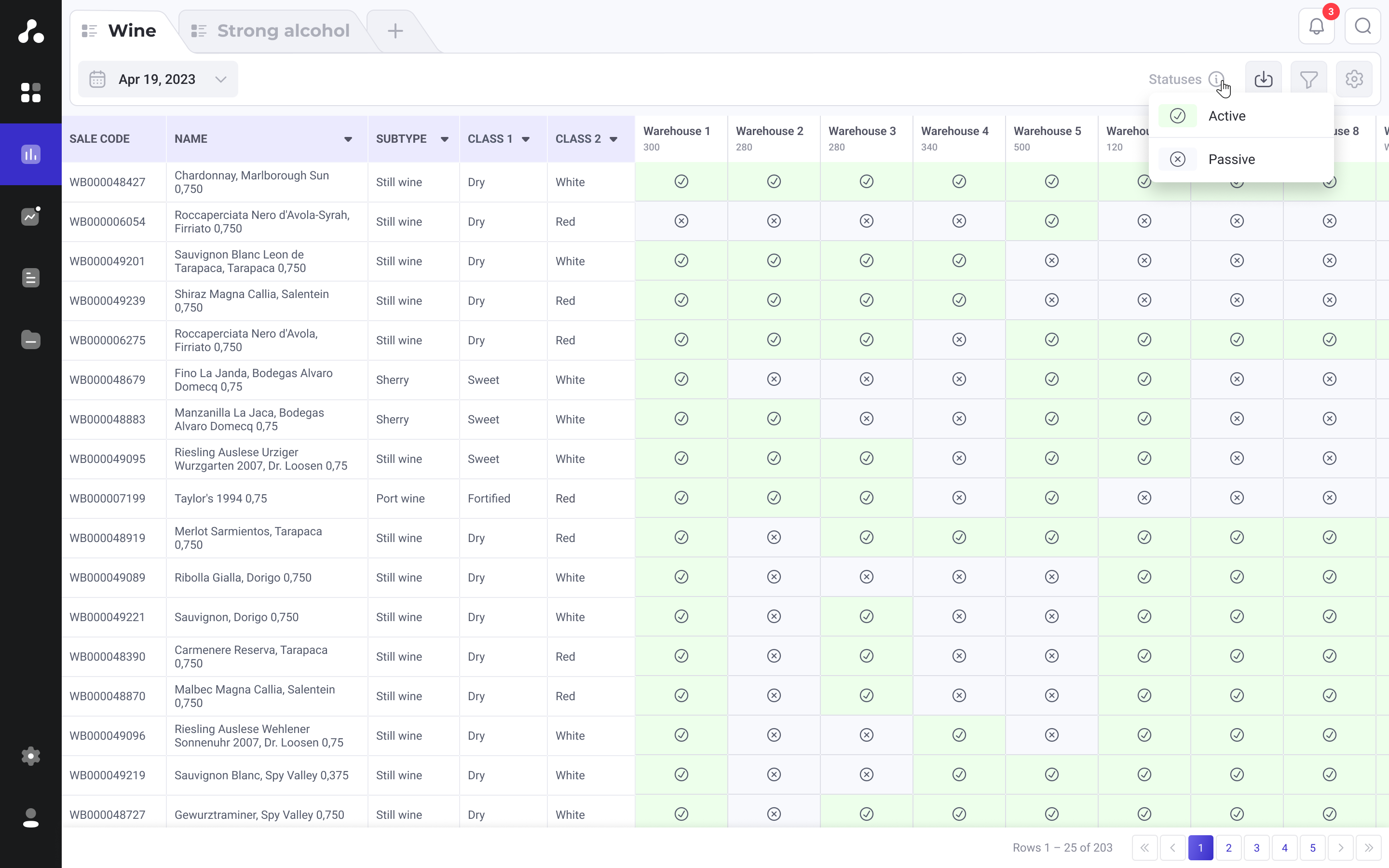Viewport: 1389px width, 868px height.
Task: Switch to the Strong alcohol tab
Action: [283, 30]
